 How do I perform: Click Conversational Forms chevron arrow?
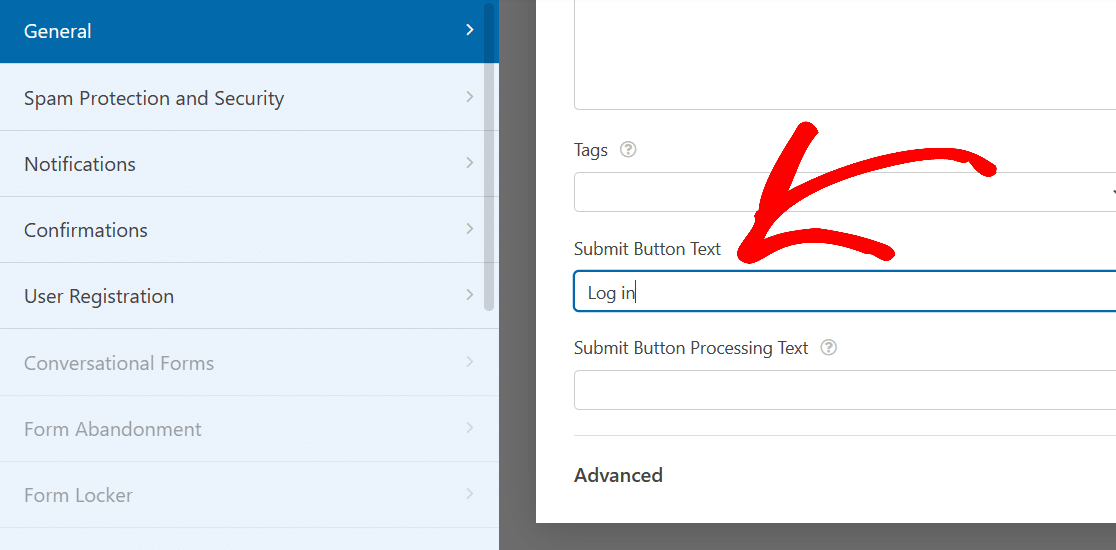point(470,362)
